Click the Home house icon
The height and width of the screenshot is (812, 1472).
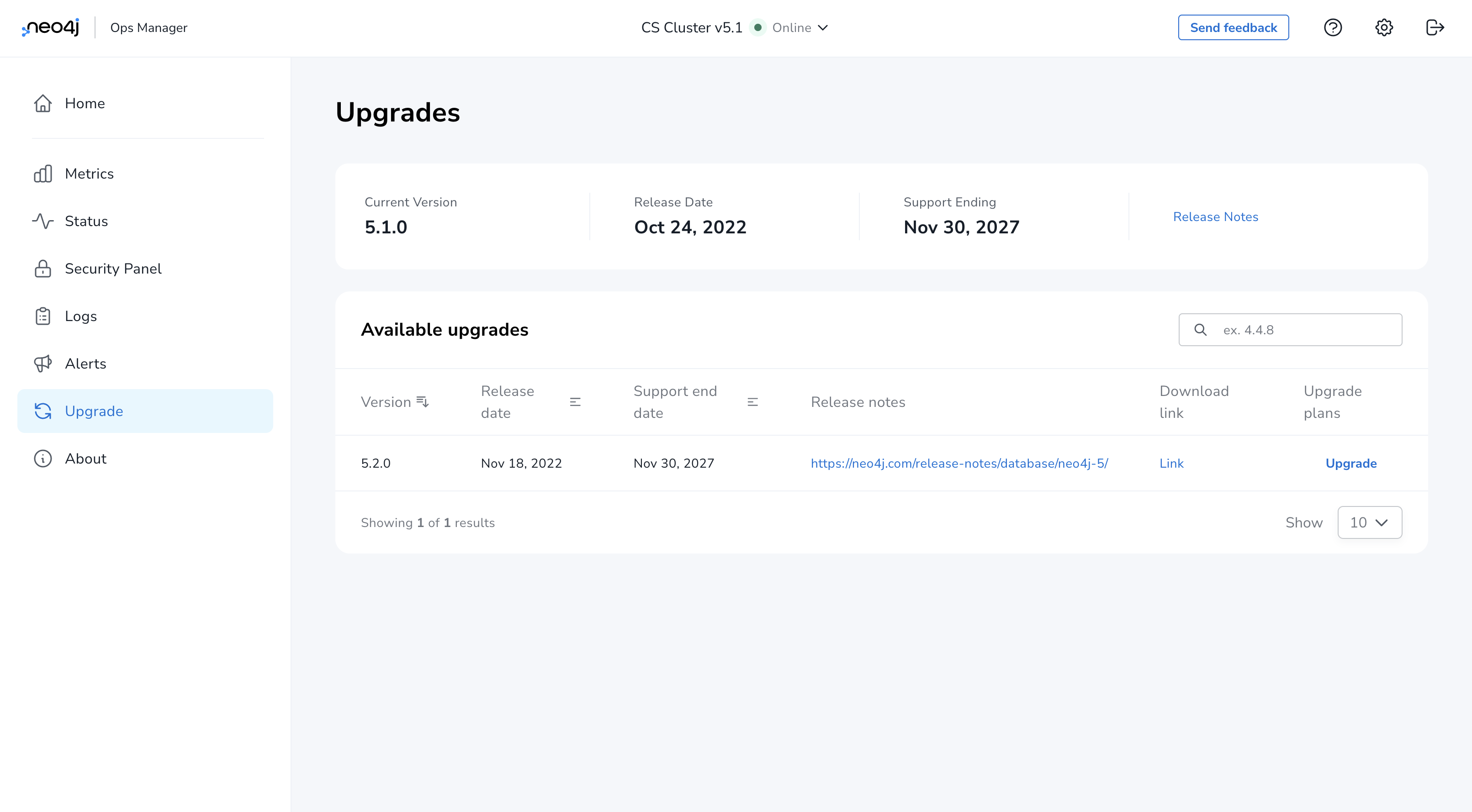43,103
